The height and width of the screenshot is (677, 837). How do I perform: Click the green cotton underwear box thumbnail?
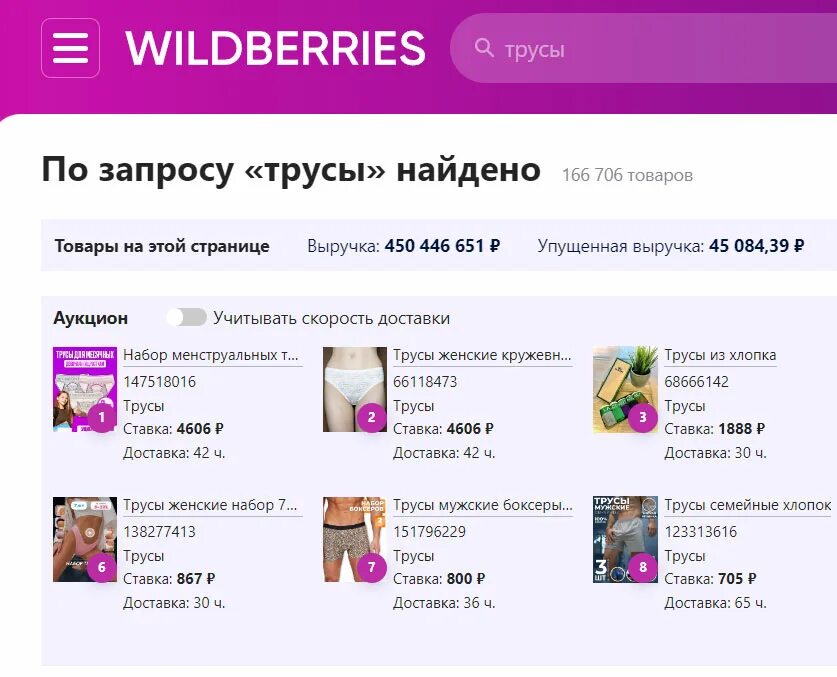625,389
